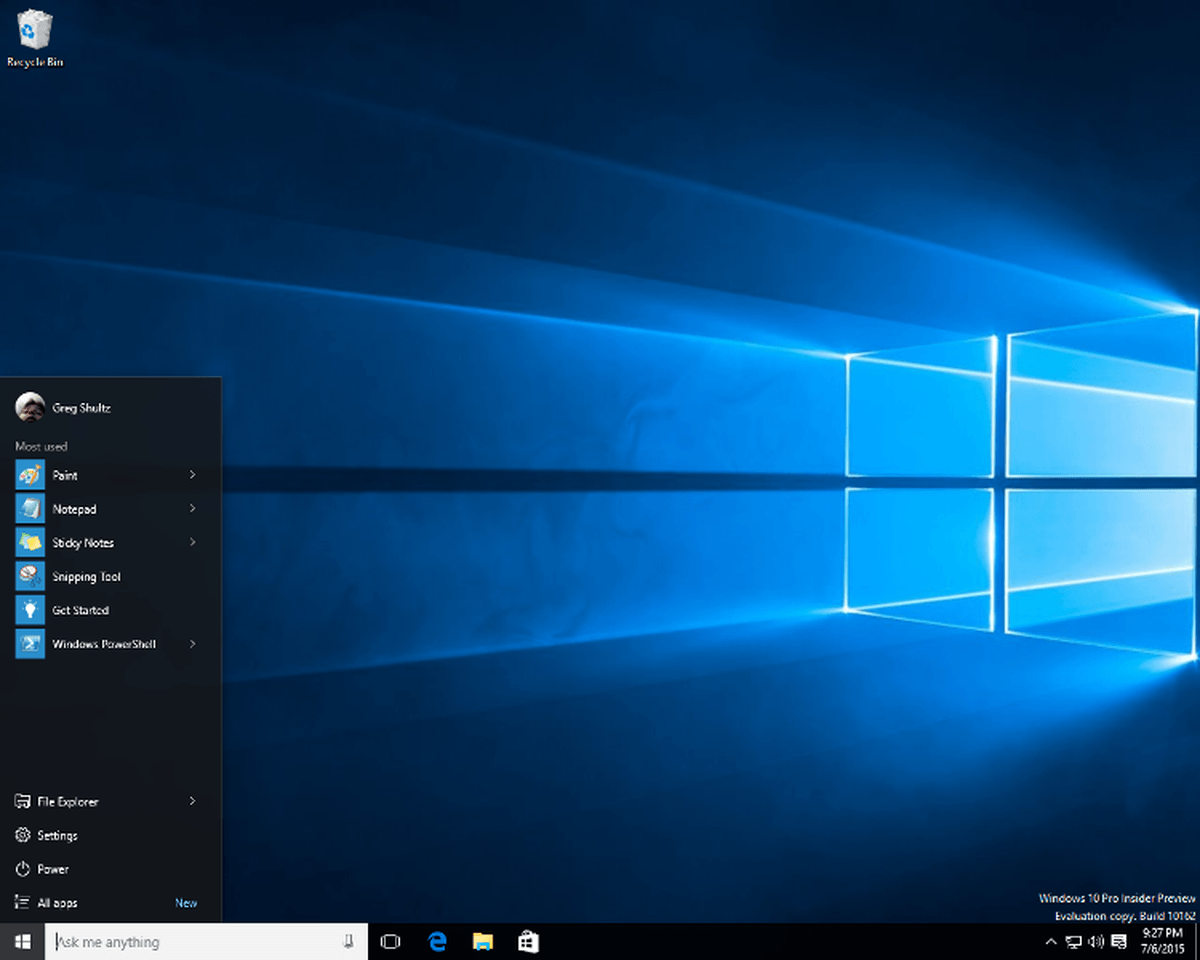Show the Sticky Notes jump list chevron
1200x960 pixels.
pyautogui.click(x=192, y=542)
